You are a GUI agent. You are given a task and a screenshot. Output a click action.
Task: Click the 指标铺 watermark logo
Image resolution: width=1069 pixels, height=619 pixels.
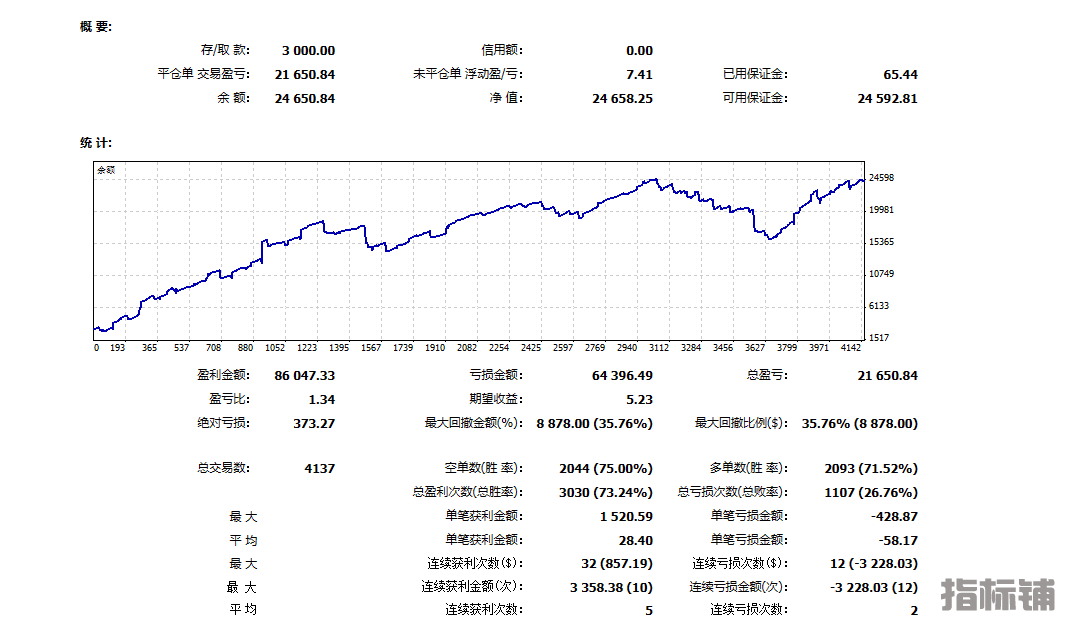[998, 593]
